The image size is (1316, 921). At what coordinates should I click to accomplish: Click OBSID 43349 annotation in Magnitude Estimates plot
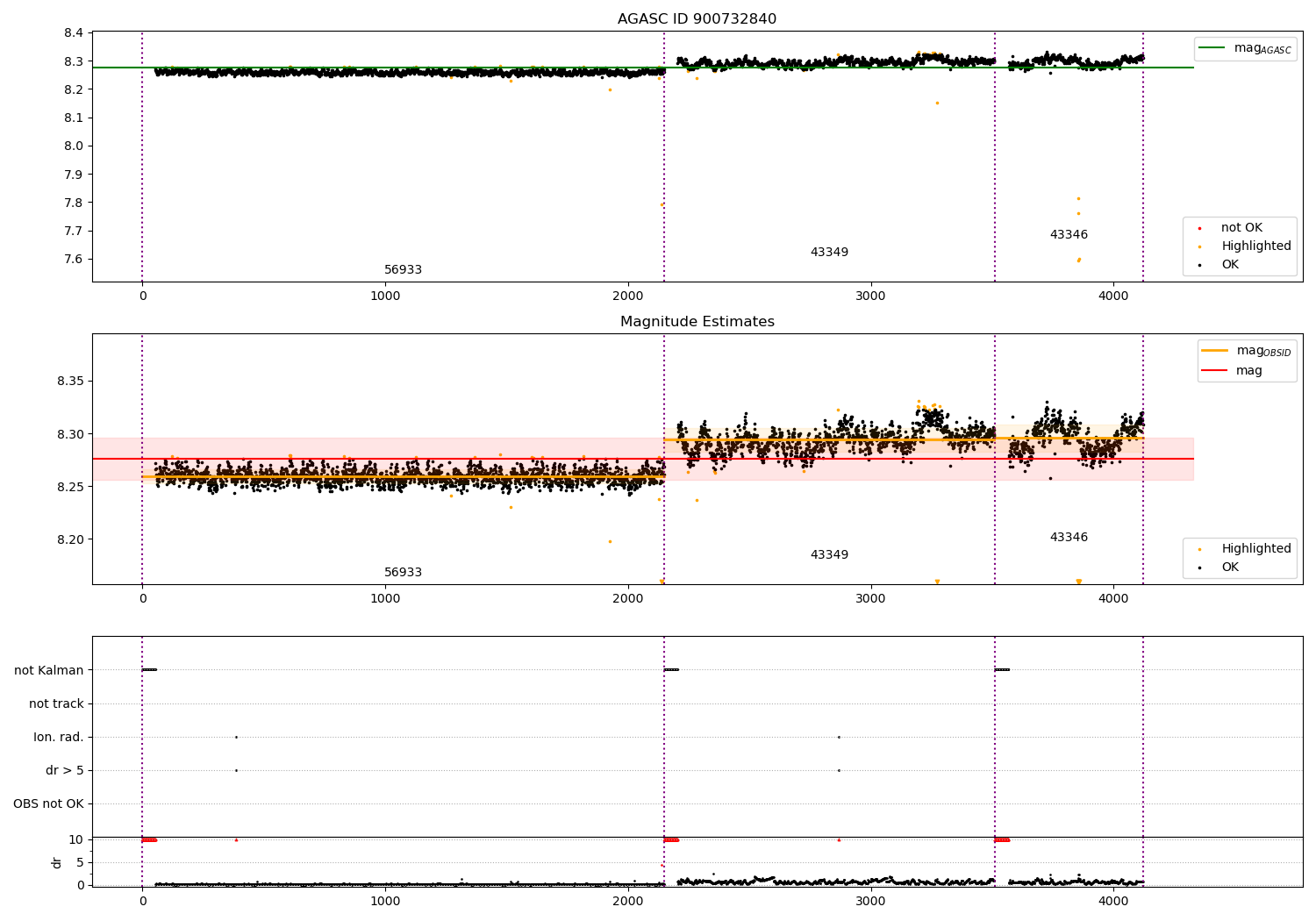pos(829,554)
